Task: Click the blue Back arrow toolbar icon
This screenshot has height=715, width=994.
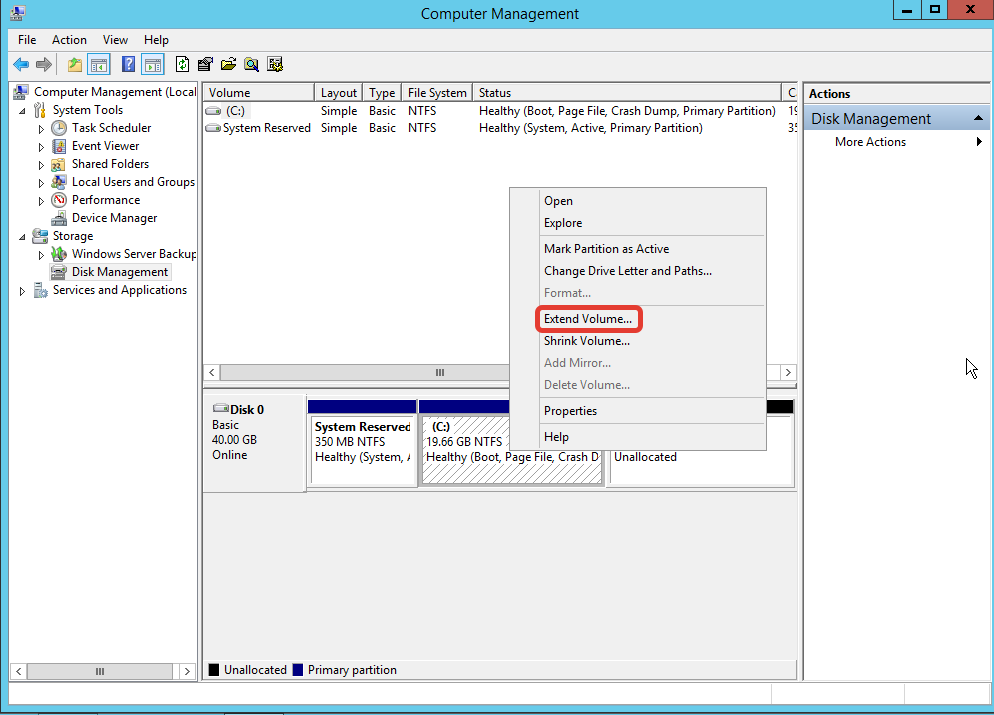Action: (x=21, y=65)
